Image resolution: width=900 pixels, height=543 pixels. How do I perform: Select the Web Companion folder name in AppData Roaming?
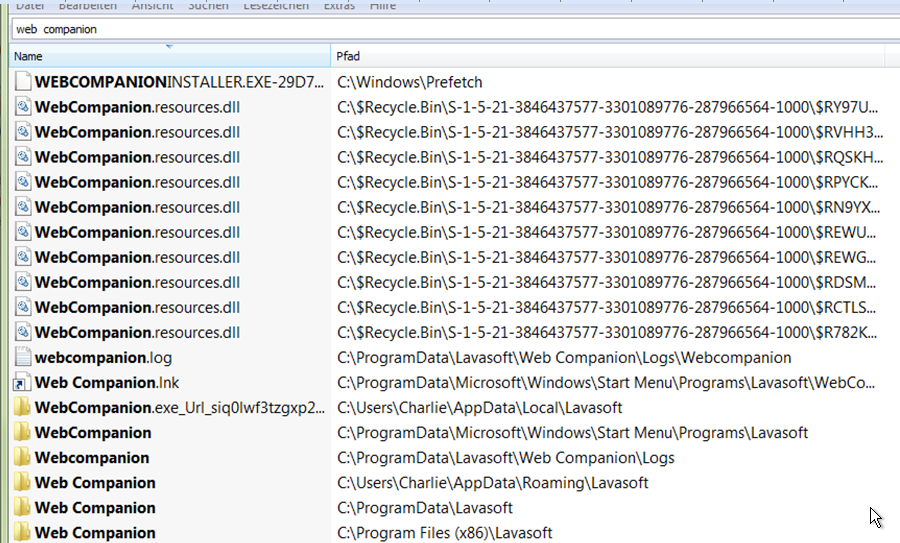pos(95,483)
